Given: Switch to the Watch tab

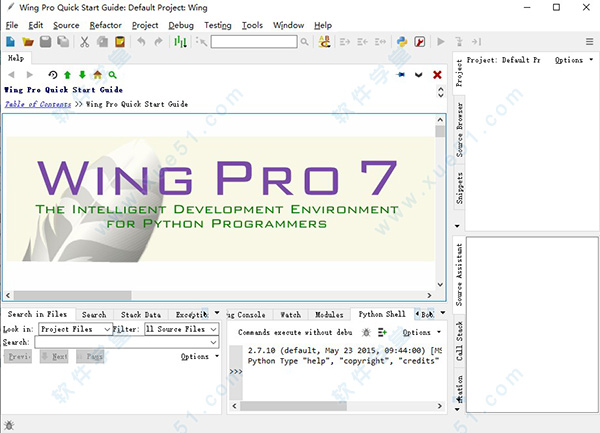Looking at the screenshot, I should pos(290,314).
